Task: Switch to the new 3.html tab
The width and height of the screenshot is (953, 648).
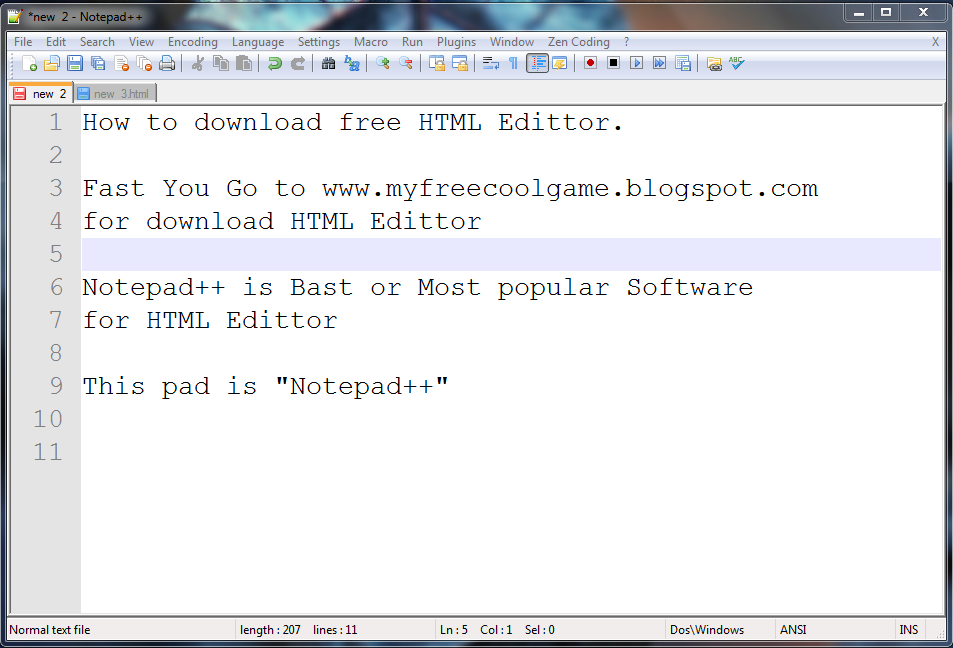Action: point(113,92)
